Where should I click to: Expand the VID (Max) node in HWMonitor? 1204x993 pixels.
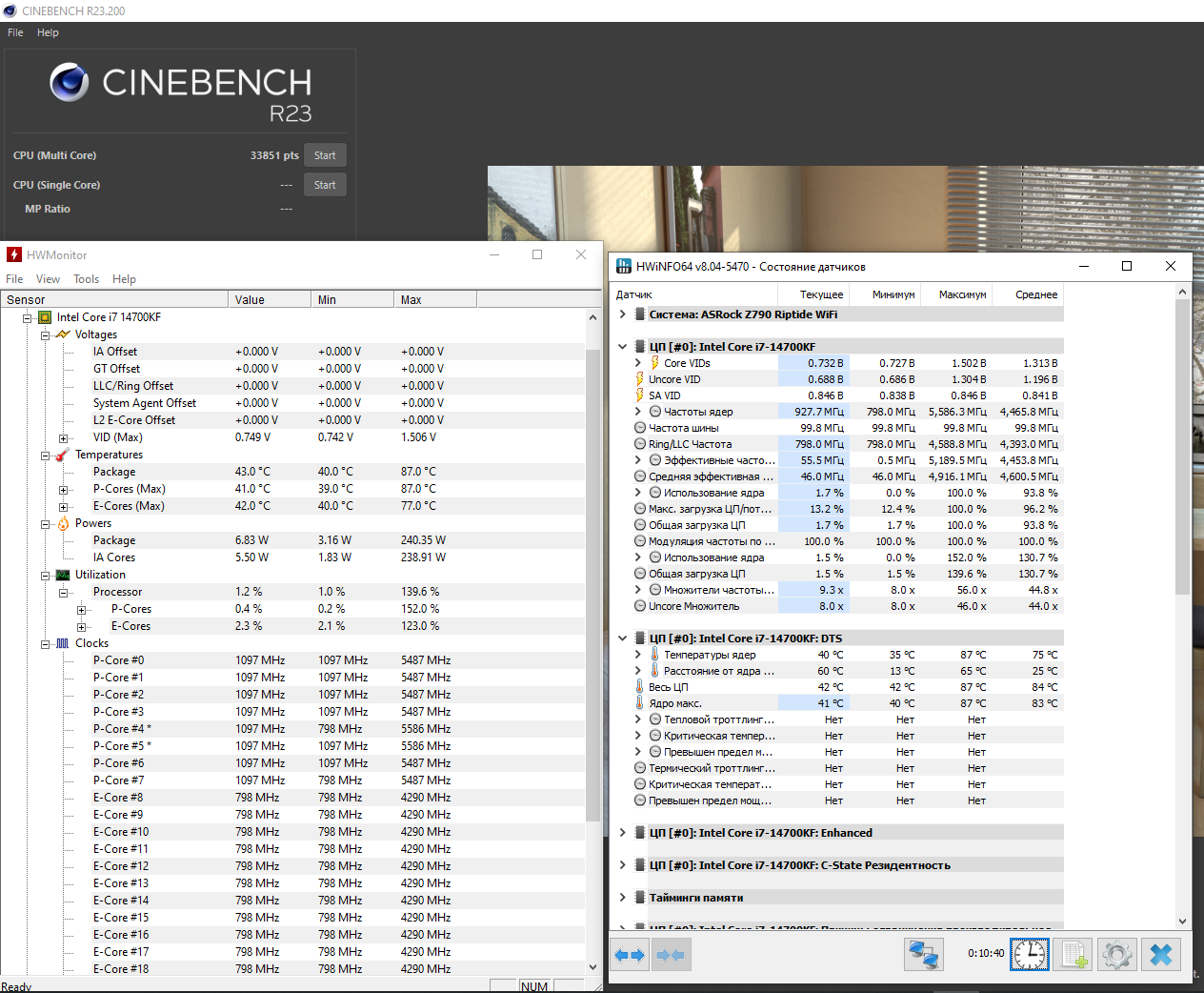point(64,438)
